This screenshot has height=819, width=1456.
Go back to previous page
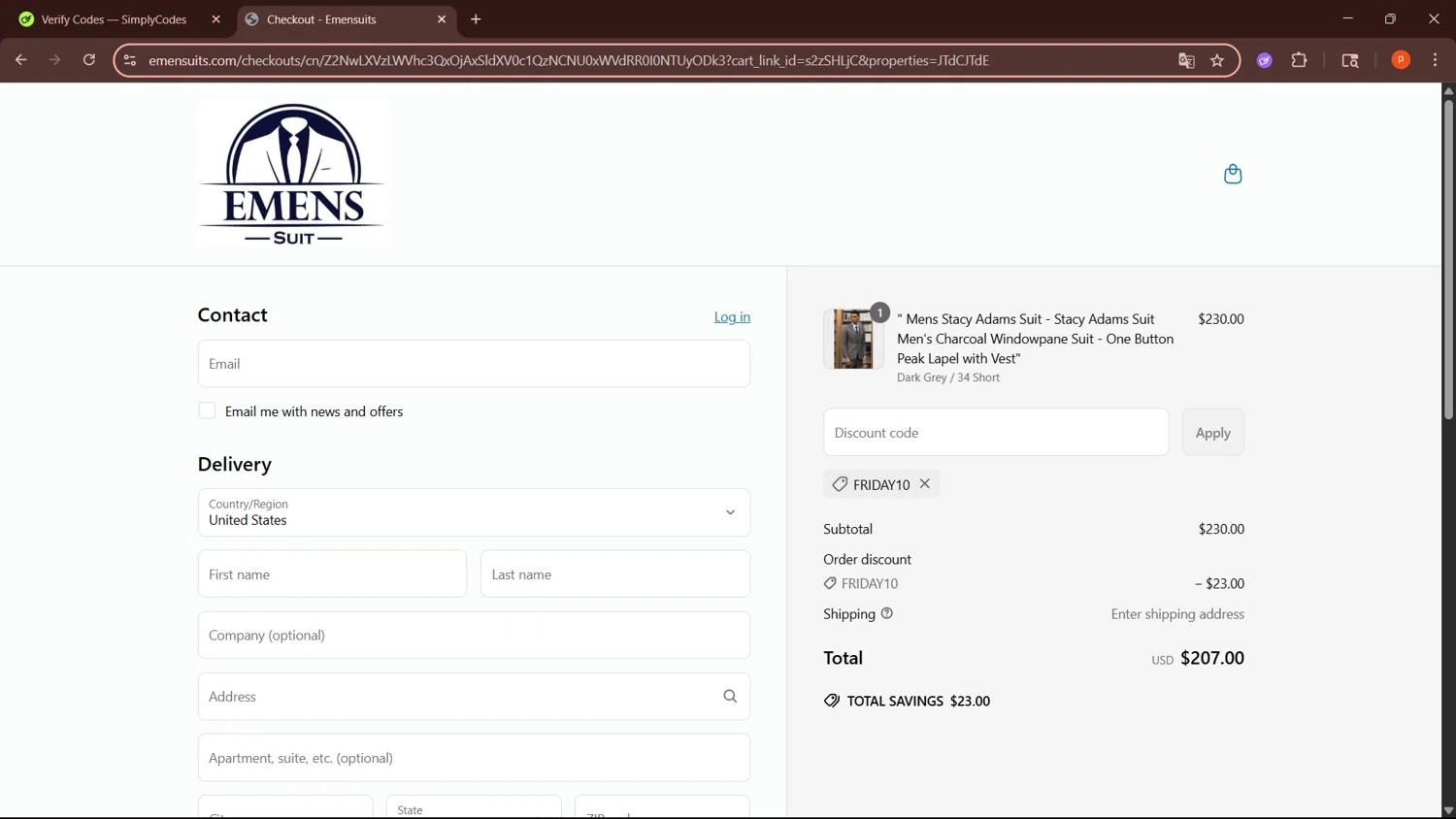(20, 60)
